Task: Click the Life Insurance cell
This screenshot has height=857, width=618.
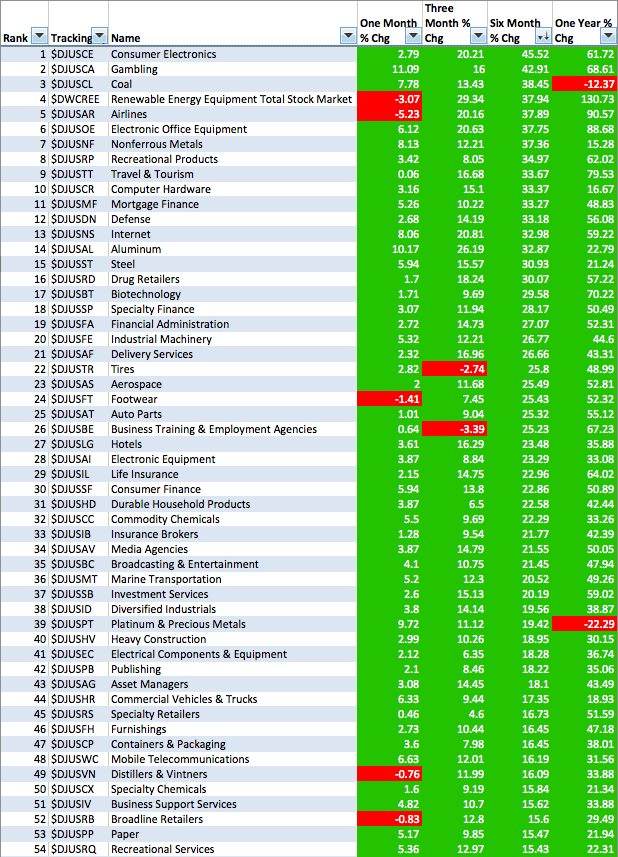Action: tap(233, 474)
